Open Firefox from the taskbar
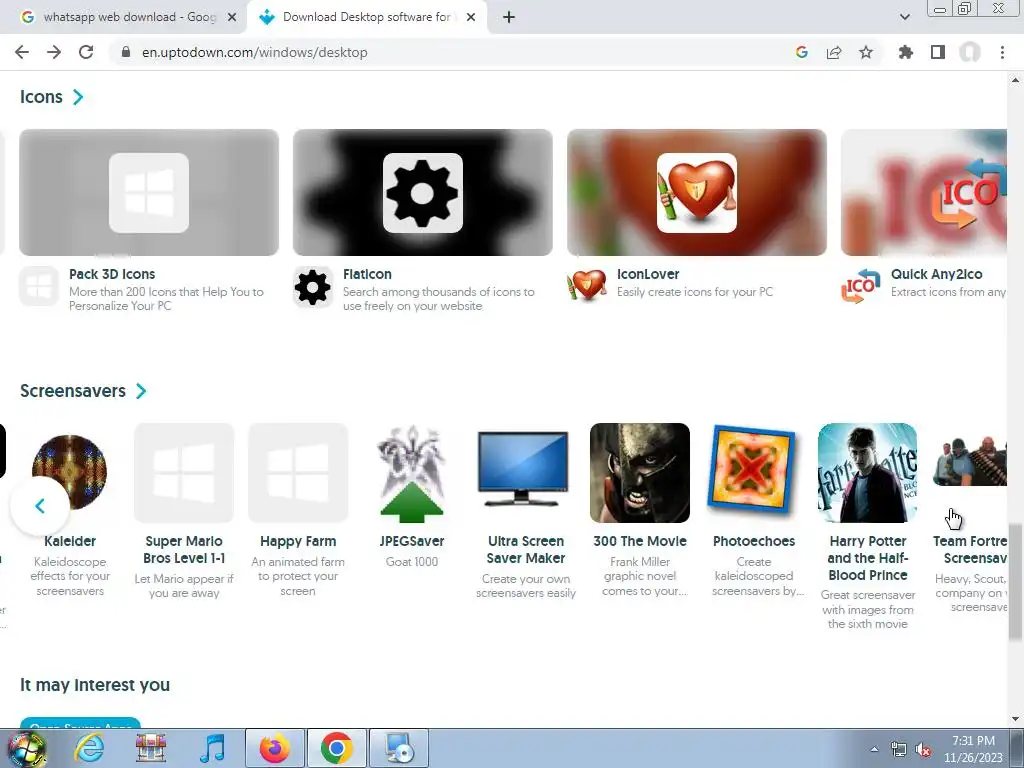 tap(275, 748)
